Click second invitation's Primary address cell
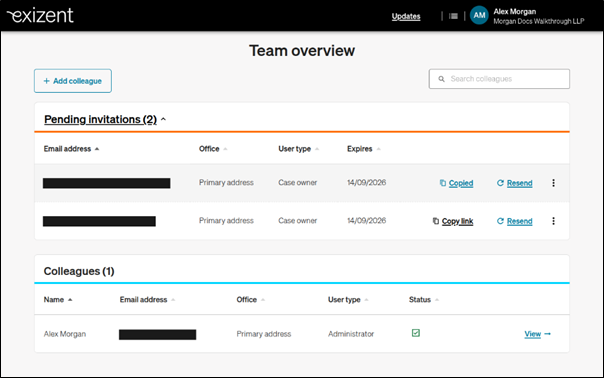Screen dimensions: 604x378 tap(226, 221)
